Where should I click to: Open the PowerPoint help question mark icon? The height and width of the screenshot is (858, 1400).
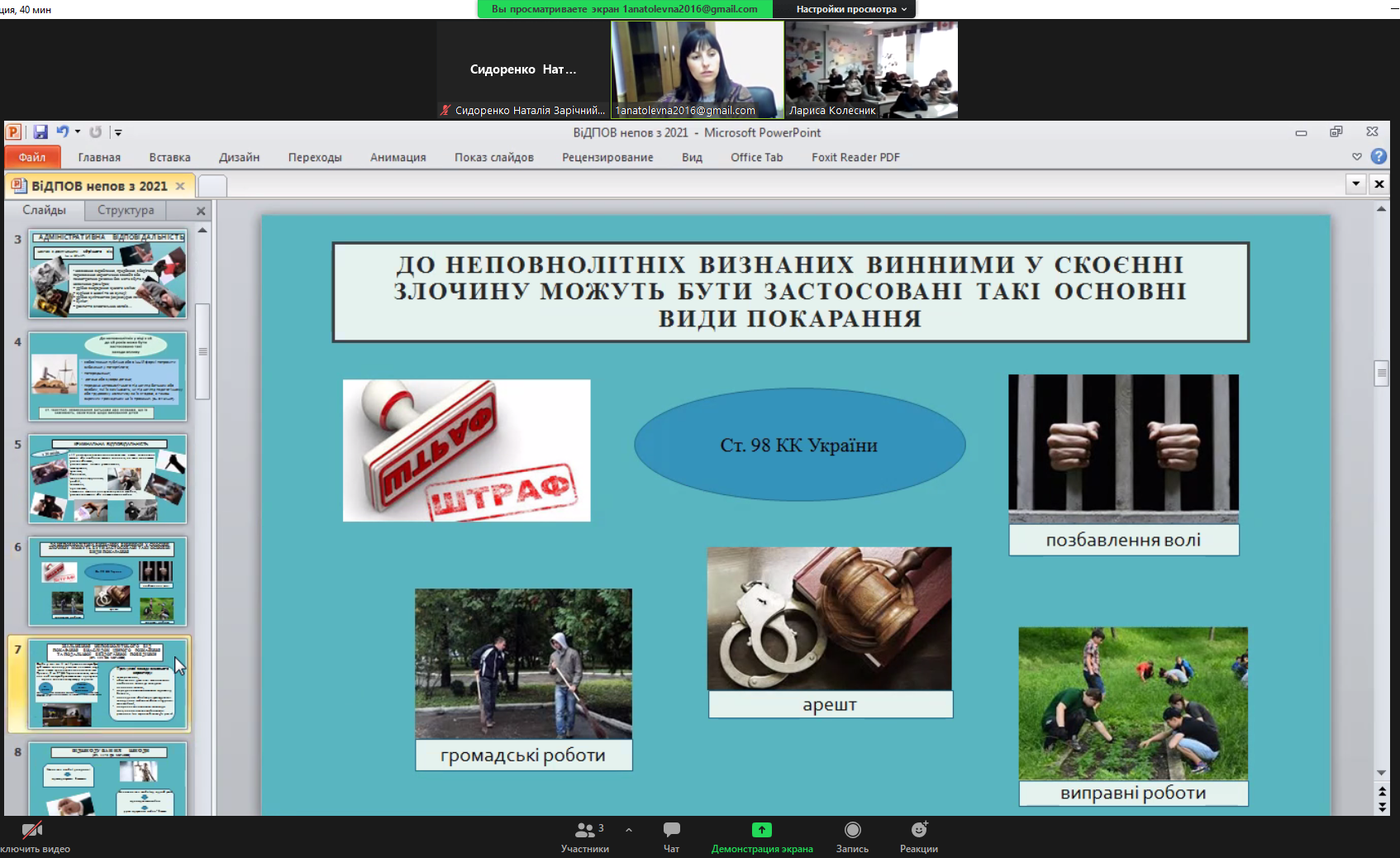[x=1379, y=156]
